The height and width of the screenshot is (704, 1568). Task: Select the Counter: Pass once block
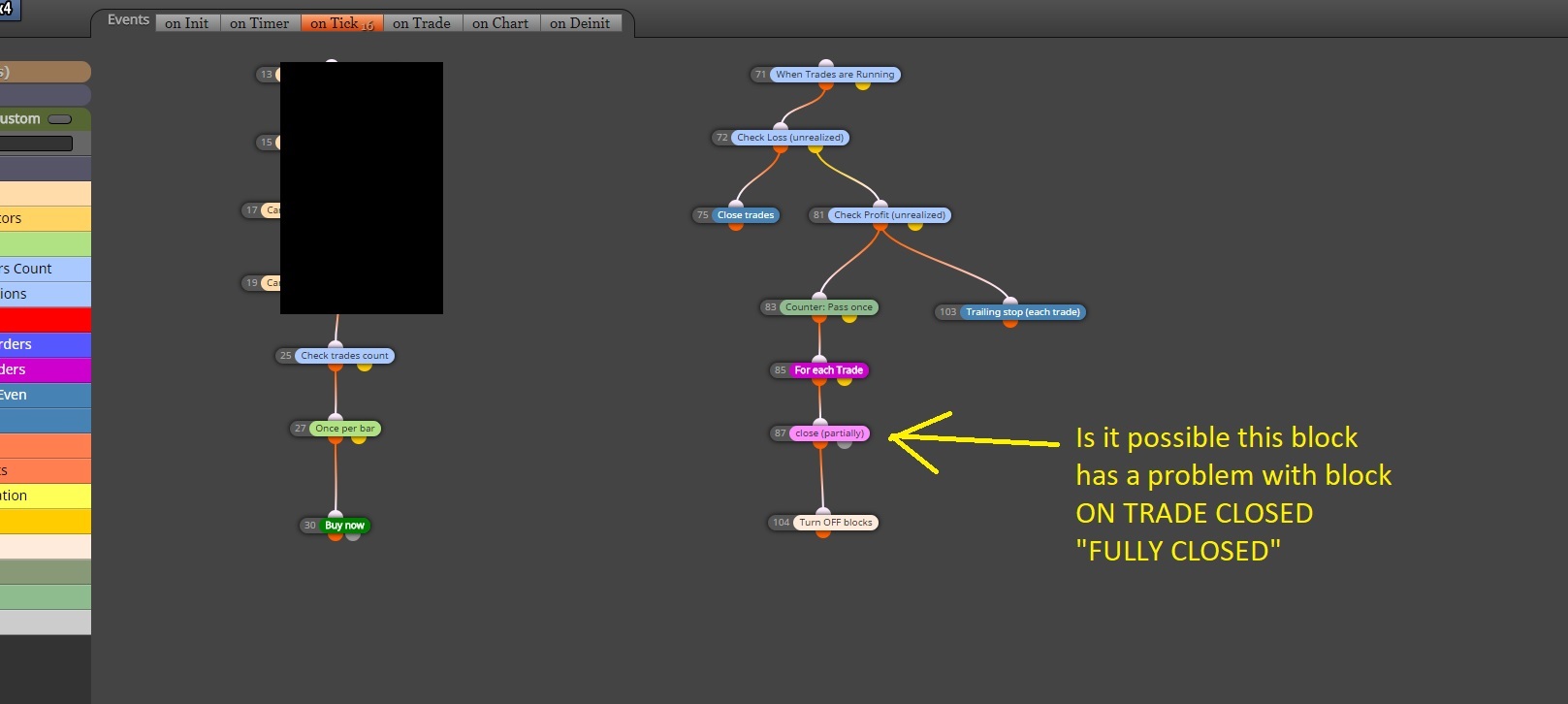pyautogui.click(x=829, y=307)
